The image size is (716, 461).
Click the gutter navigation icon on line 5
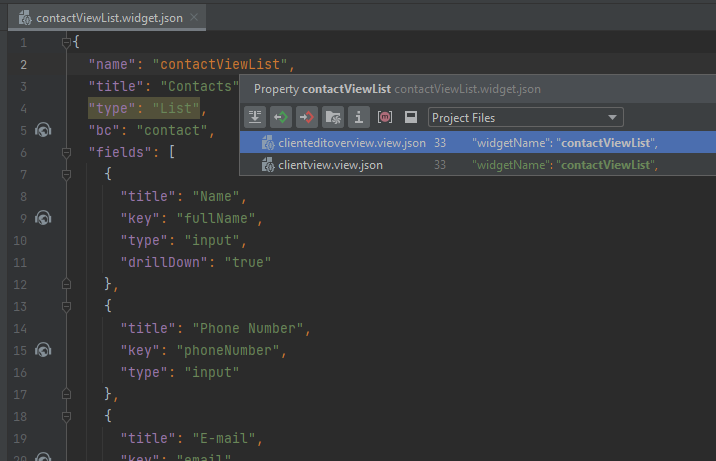[43, 131]
